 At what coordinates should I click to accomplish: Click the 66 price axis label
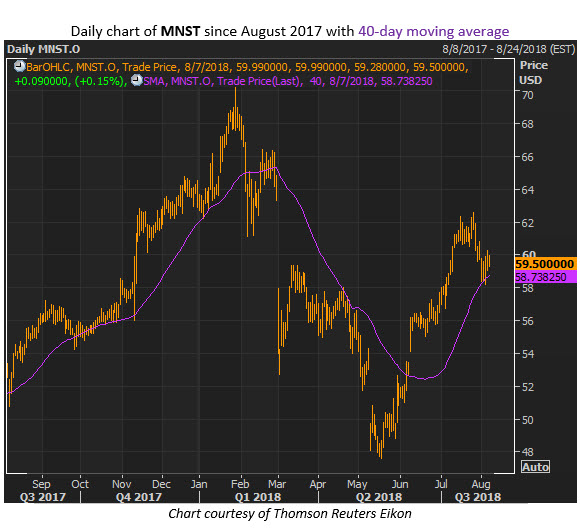point(527,157)
